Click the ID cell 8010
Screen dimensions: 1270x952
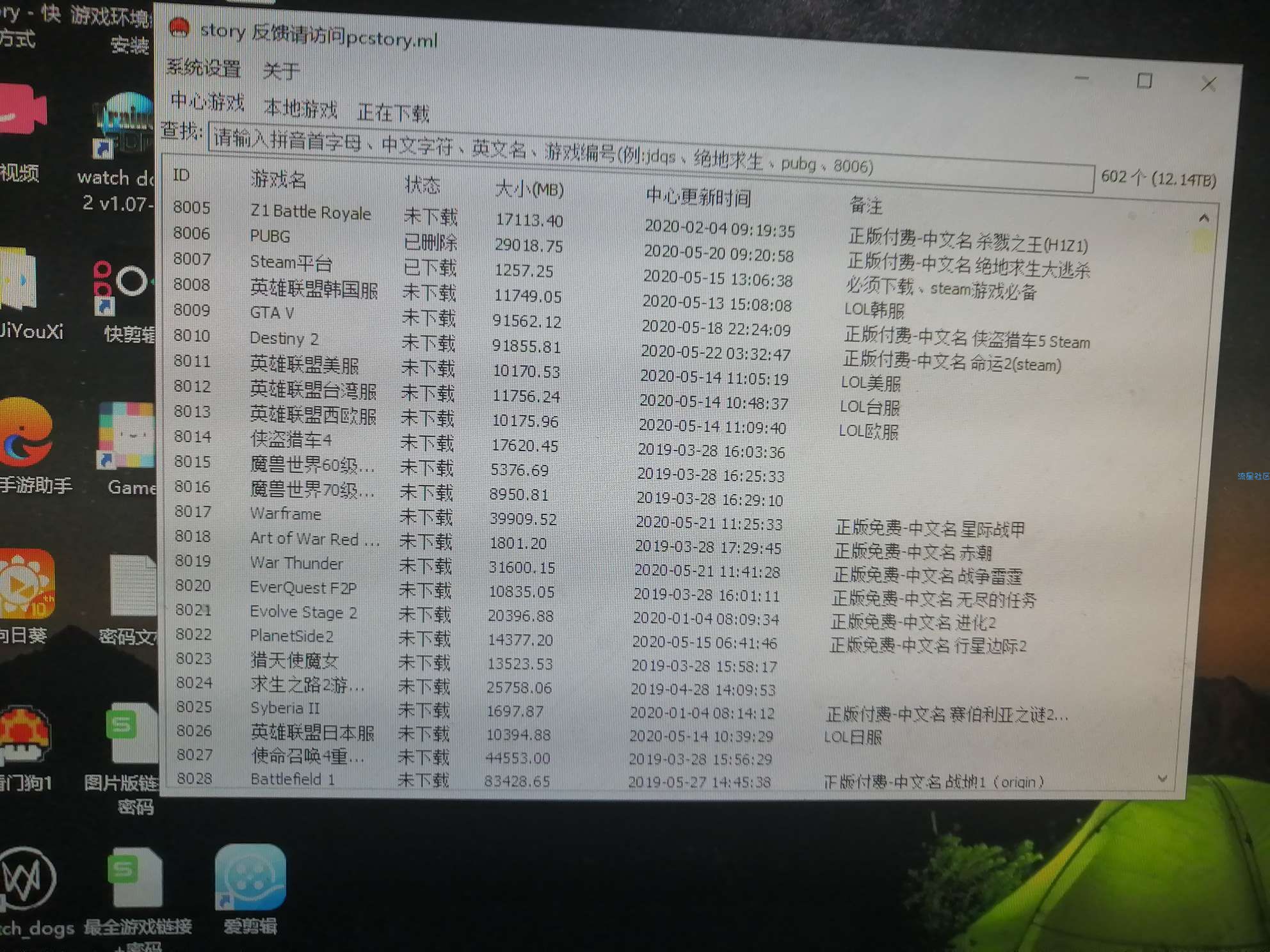point(191,335)
